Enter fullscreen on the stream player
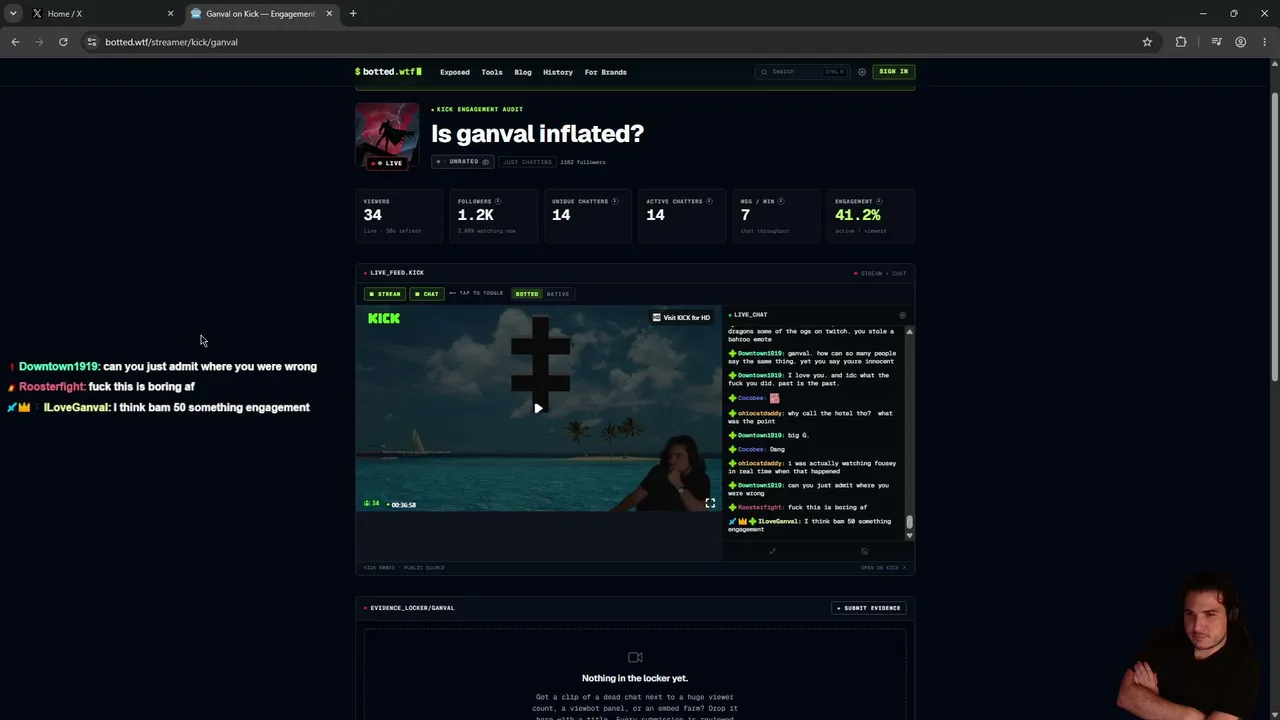This screenshot has height=720, width=1280. (x=710, y=503)
